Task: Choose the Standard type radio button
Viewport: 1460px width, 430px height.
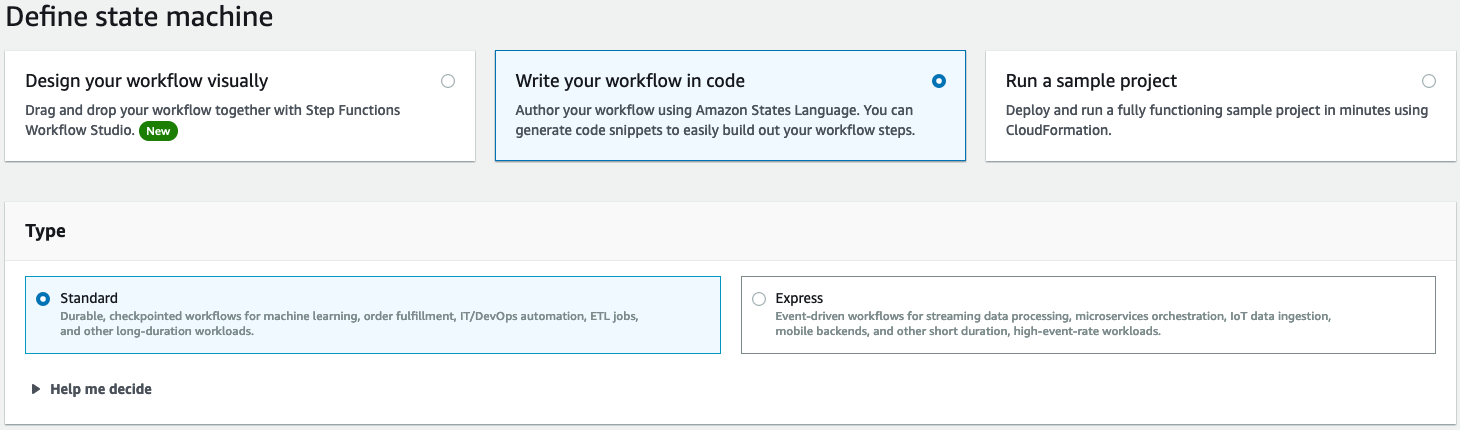Action: [43, 299]
